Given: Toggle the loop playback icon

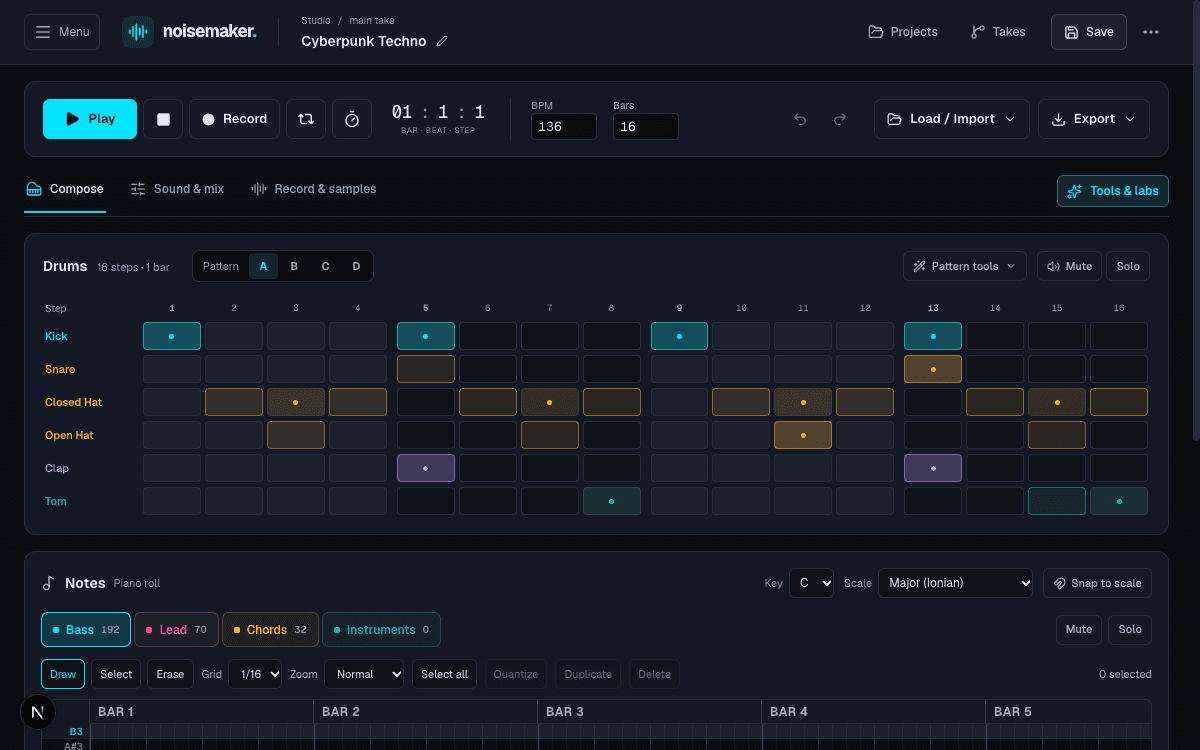Looking at the screenshot, I should pos(306,119).
